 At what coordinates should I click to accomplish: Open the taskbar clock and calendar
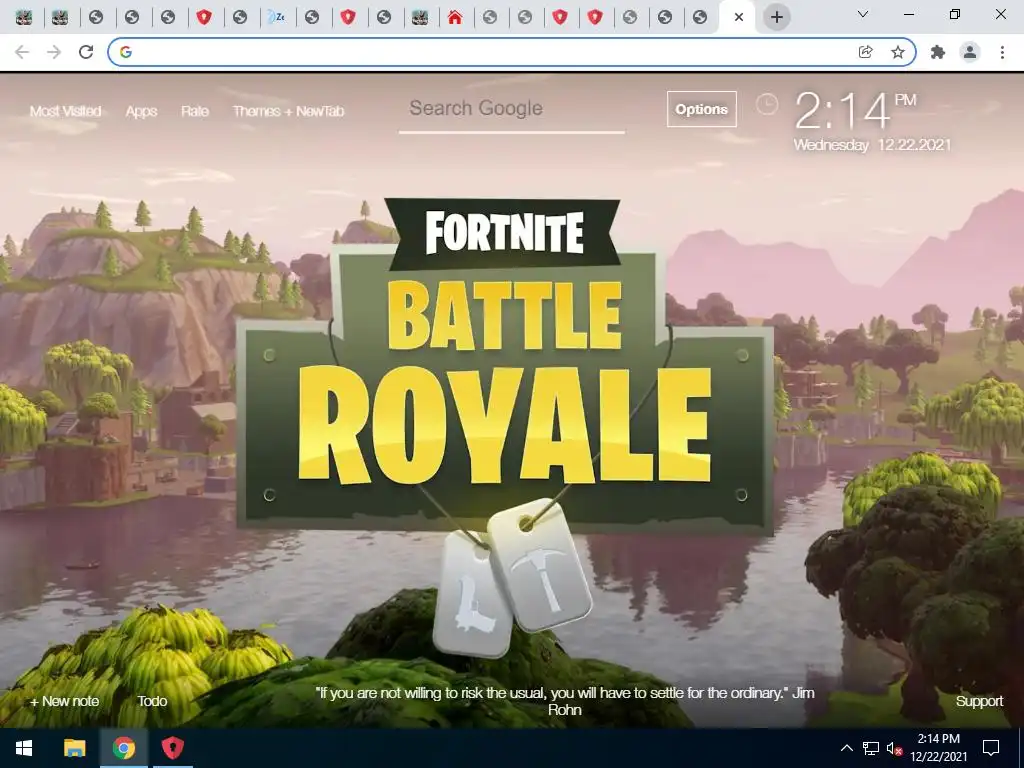(938, 748)
